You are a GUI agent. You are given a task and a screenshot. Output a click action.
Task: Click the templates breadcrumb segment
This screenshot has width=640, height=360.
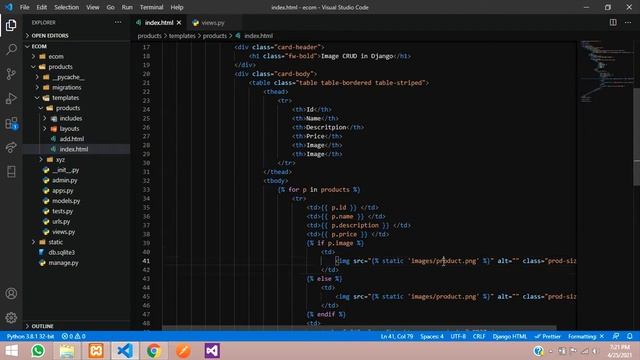pos(182,36)
